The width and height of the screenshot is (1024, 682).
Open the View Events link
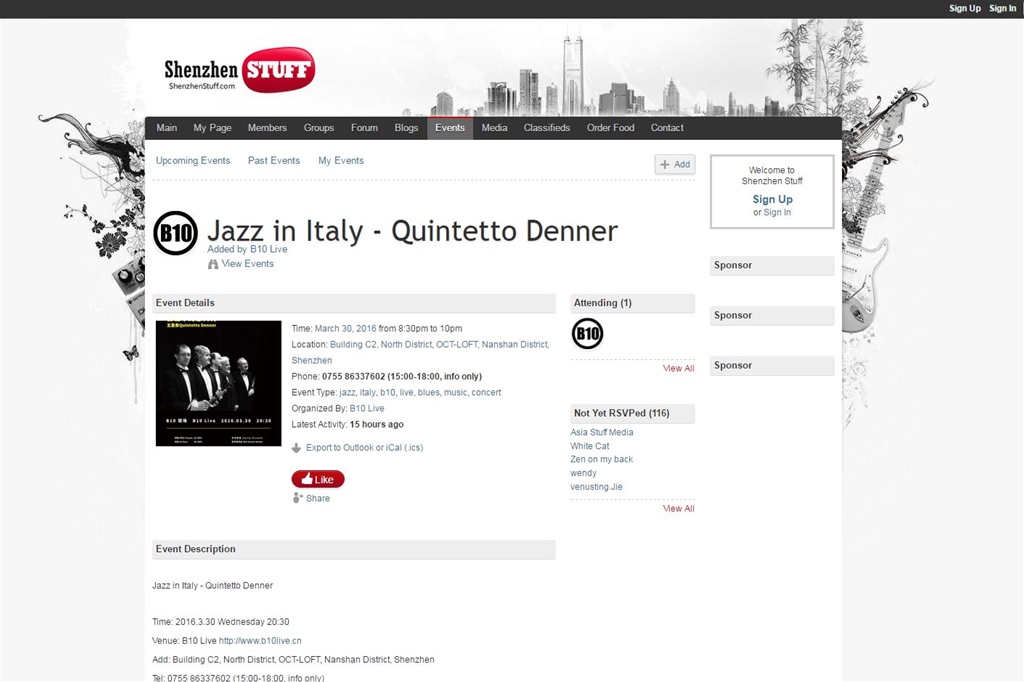coord(248,264)
